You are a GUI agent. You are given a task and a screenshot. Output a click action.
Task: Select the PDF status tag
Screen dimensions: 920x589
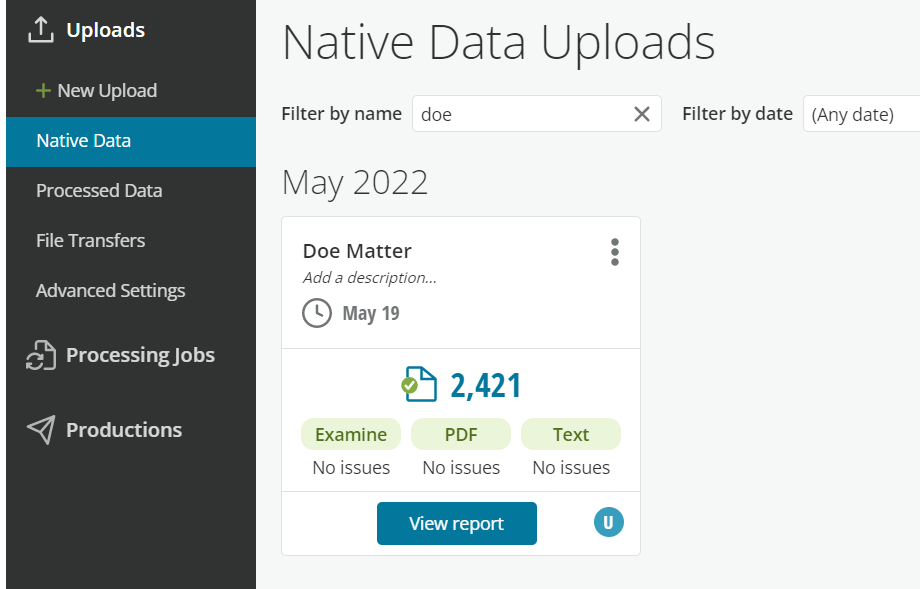pyautogui.click(x=461, y=434)
